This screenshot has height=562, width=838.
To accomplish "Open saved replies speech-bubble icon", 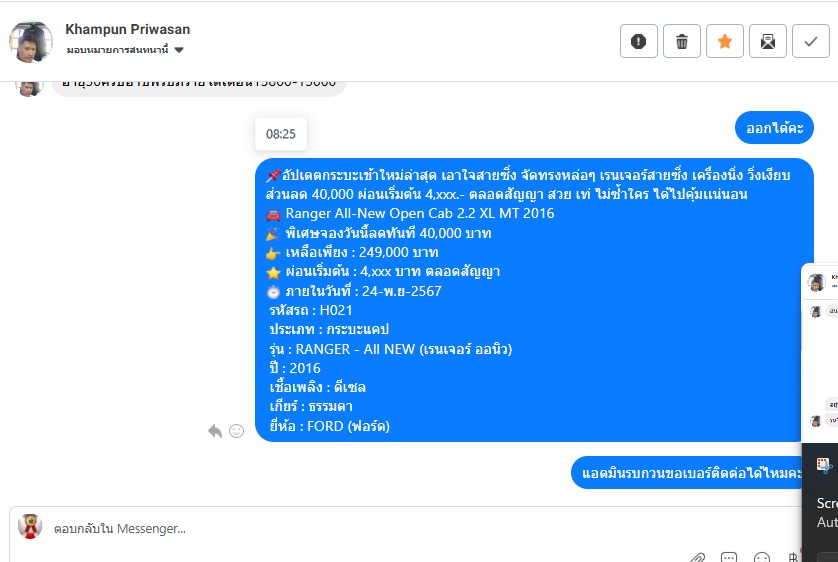I will (x=729, y=558).
